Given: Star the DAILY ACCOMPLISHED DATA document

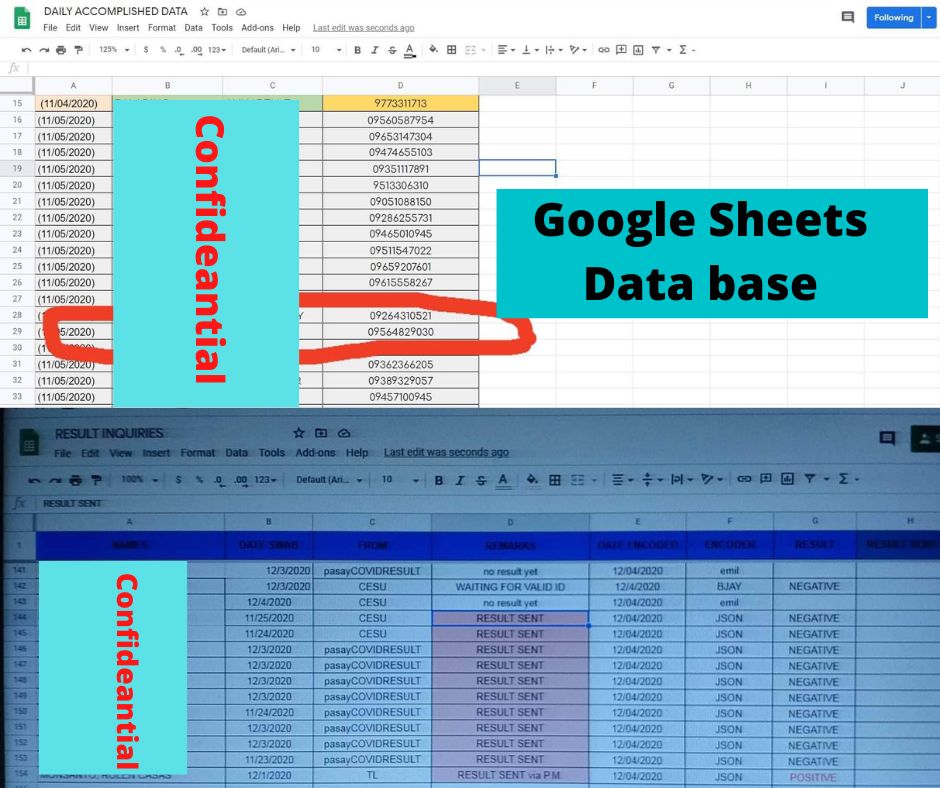Looking at the screenshot, I should tap(204, 11).
